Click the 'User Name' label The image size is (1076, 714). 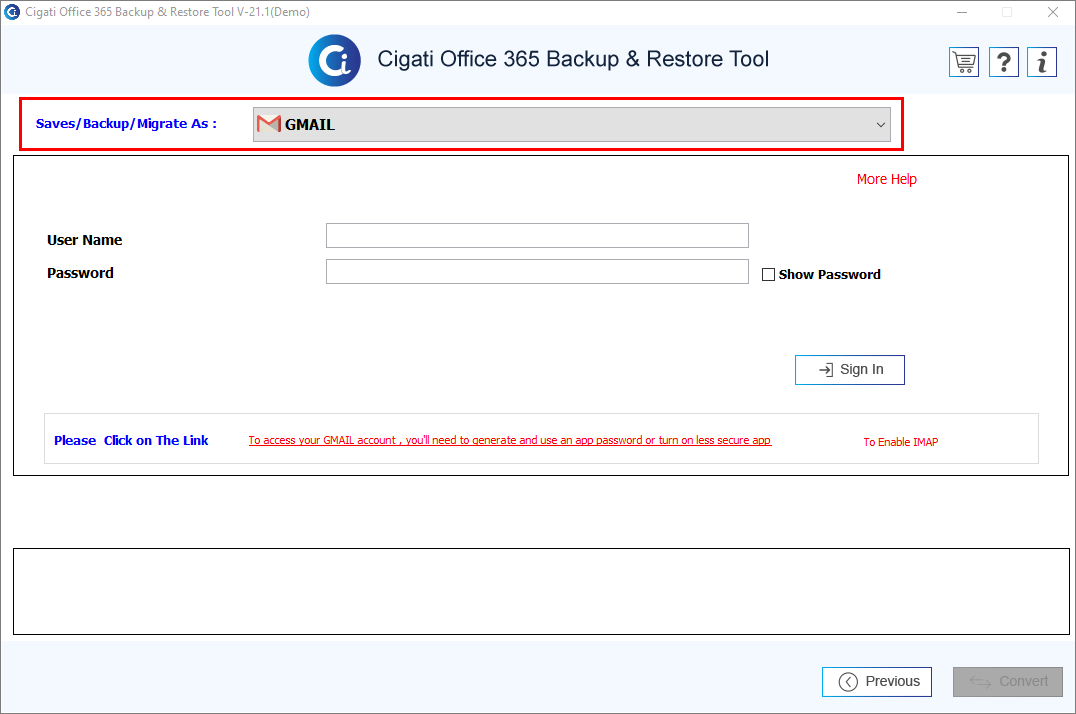click(x=84, y=240)
